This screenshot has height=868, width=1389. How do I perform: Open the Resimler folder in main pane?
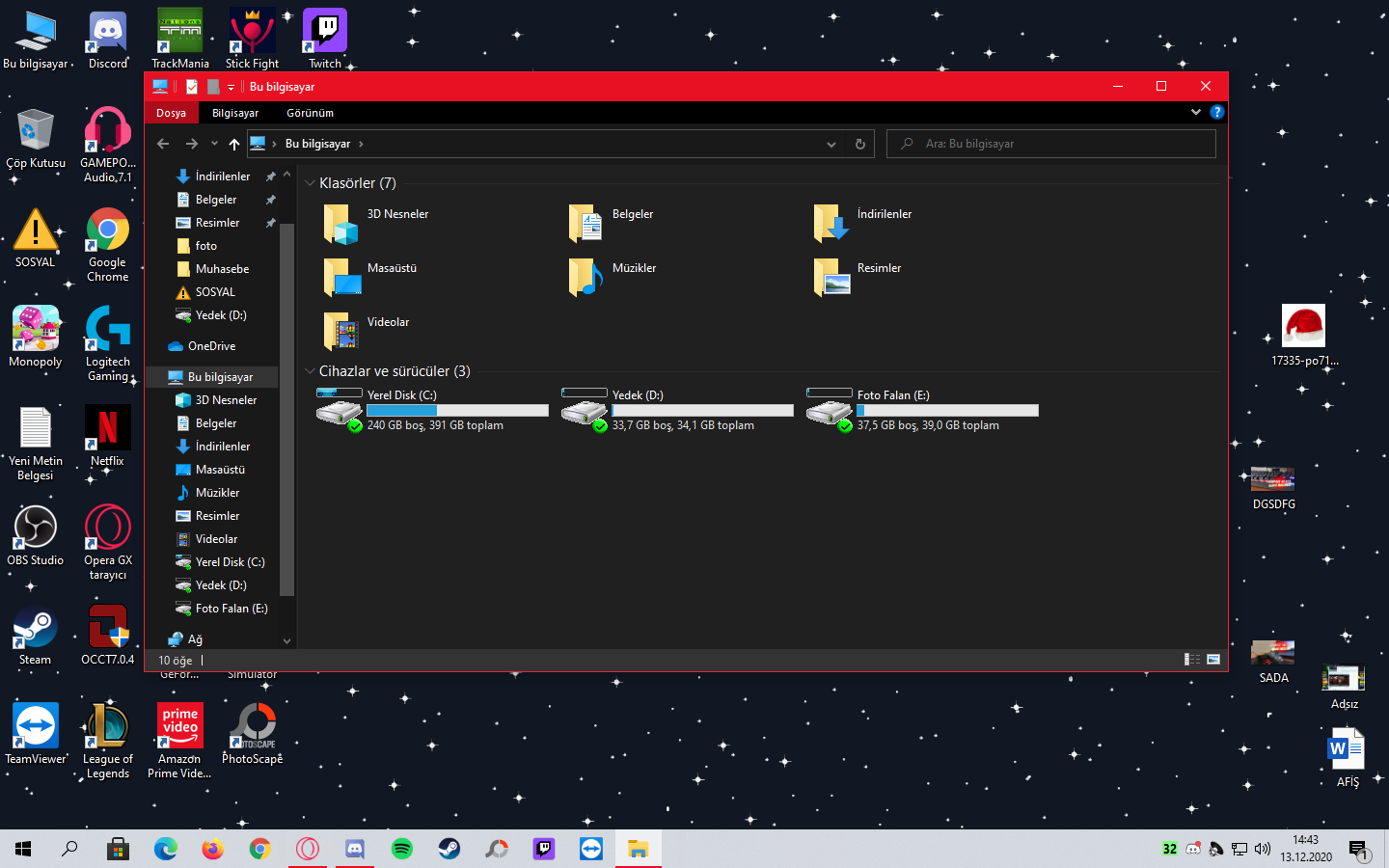[858, 278]
